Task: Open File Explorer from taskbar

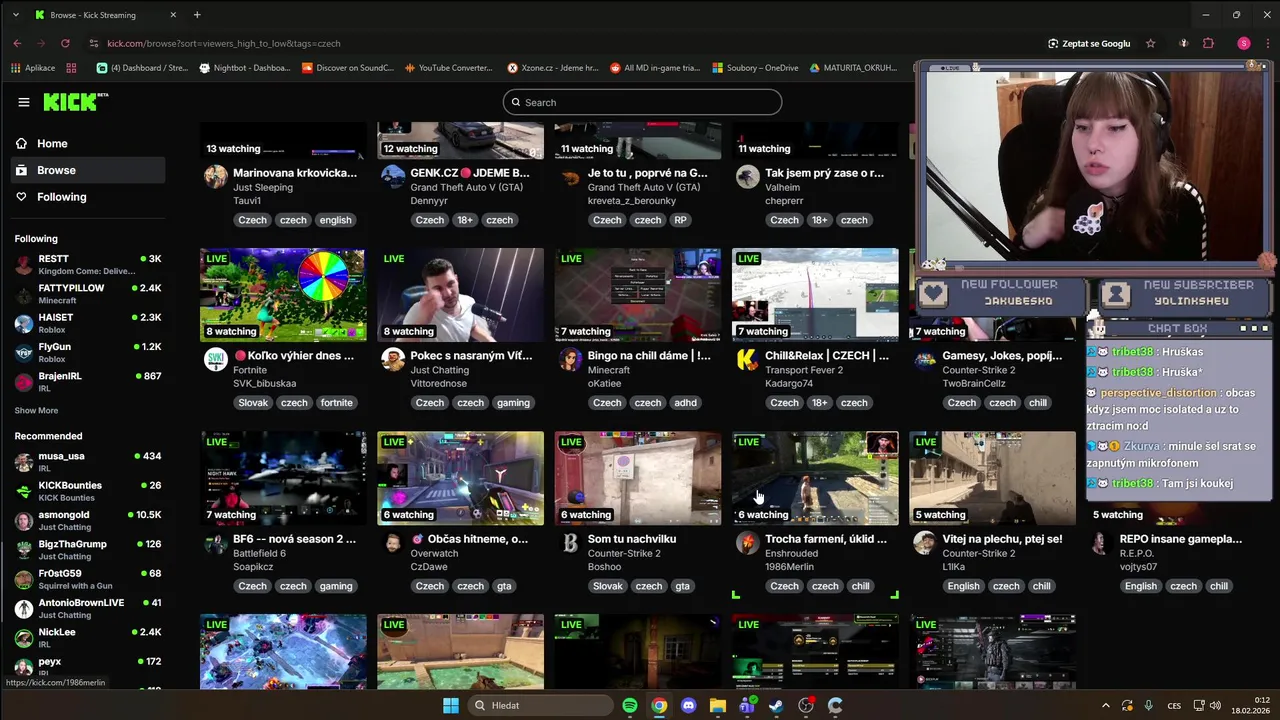Action: click(x=717, y=705)
